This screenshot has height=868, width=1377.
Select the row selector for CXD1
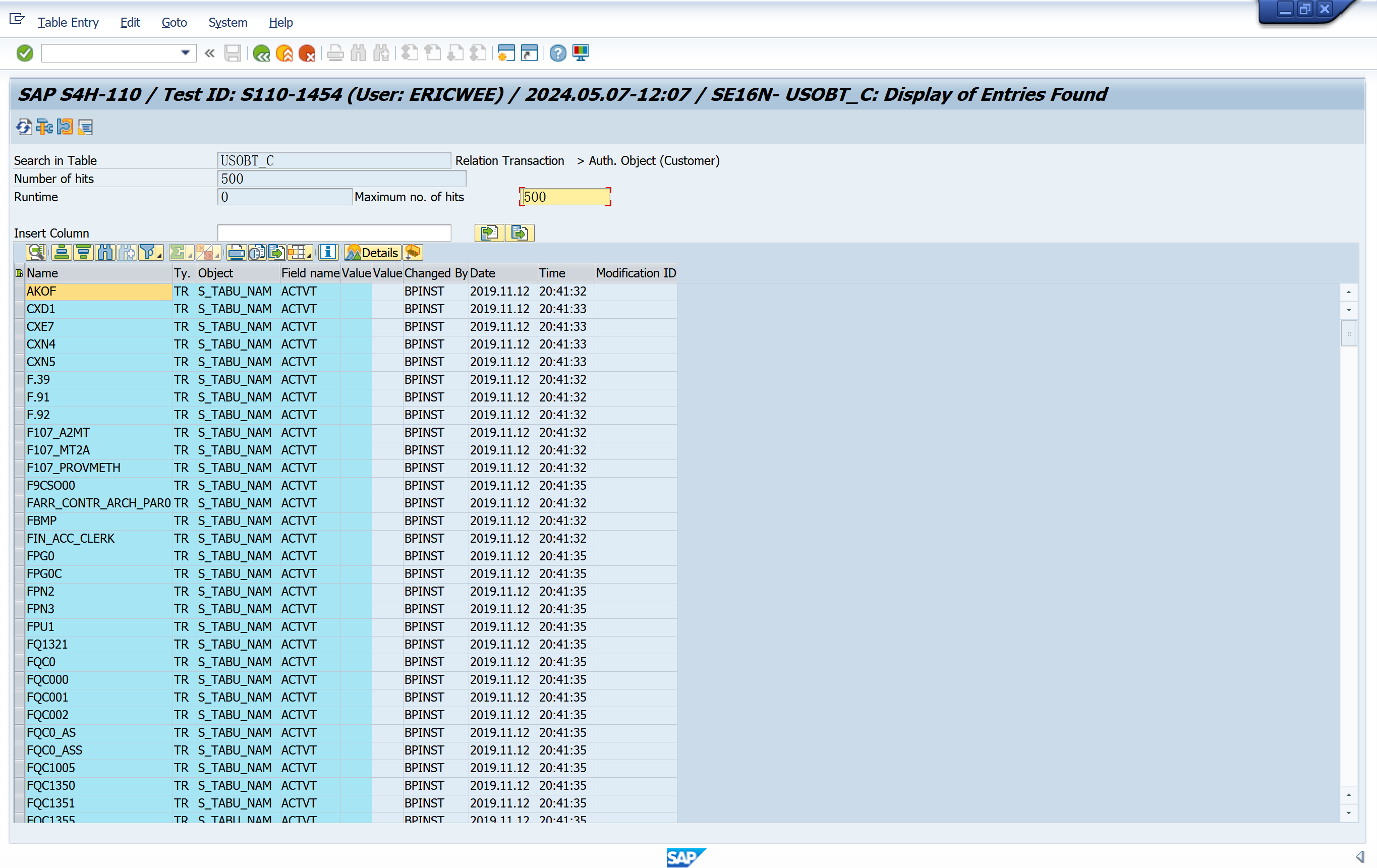point(20,309)
